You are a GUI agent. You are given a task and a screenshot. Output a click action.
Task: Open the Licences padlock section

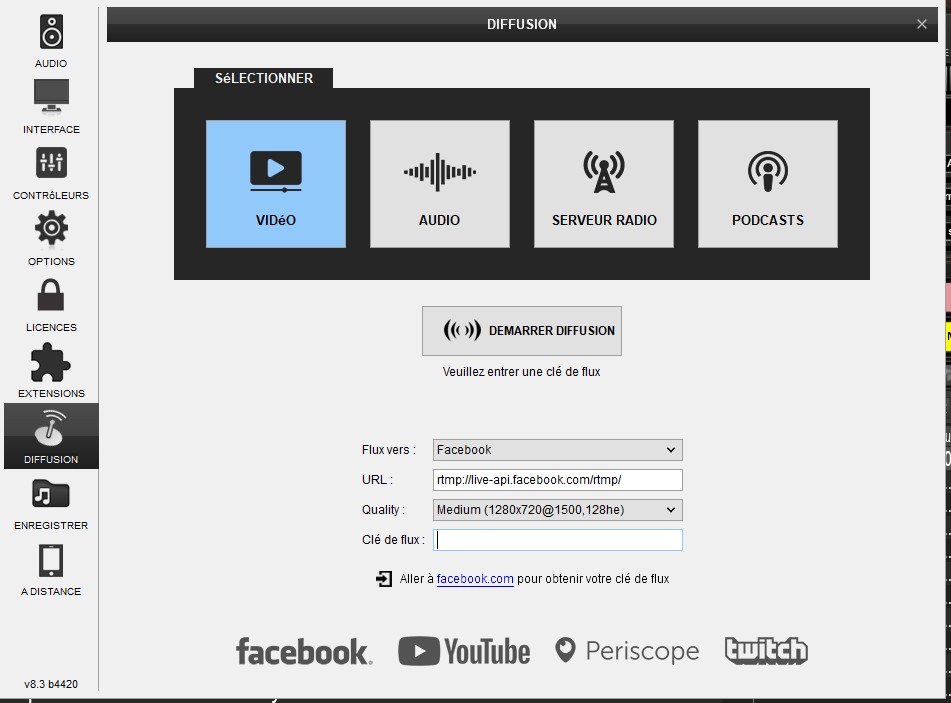(x=51, y=305)
